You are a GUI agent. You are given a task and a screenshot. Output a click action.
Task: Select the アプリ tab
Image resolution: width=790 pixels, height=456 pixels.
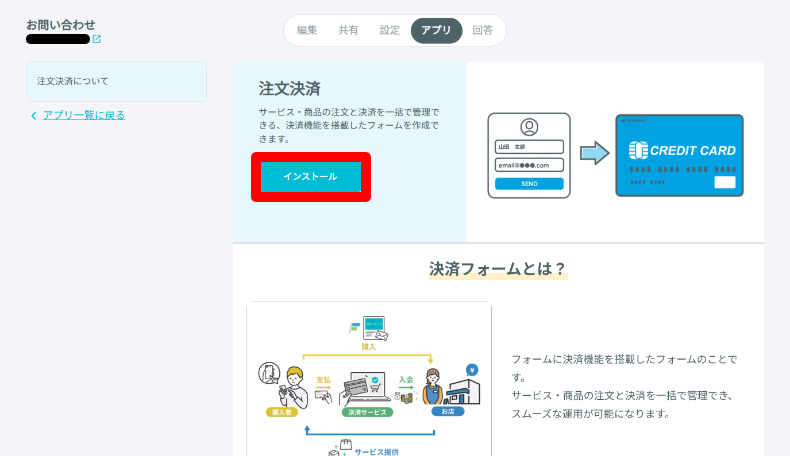[x=436, y=30]
